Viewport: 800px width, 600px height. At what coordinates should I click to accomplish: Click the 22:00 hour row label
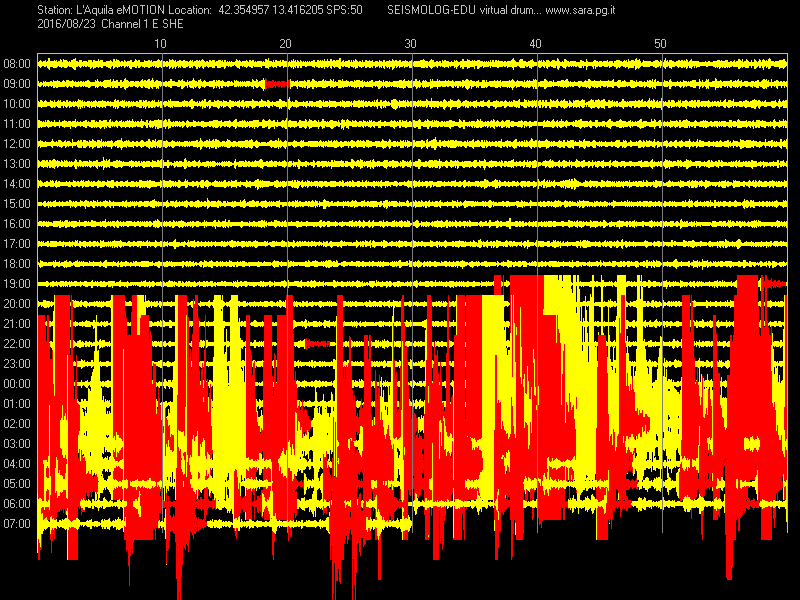pyautogui.click(x=17, y=344)
